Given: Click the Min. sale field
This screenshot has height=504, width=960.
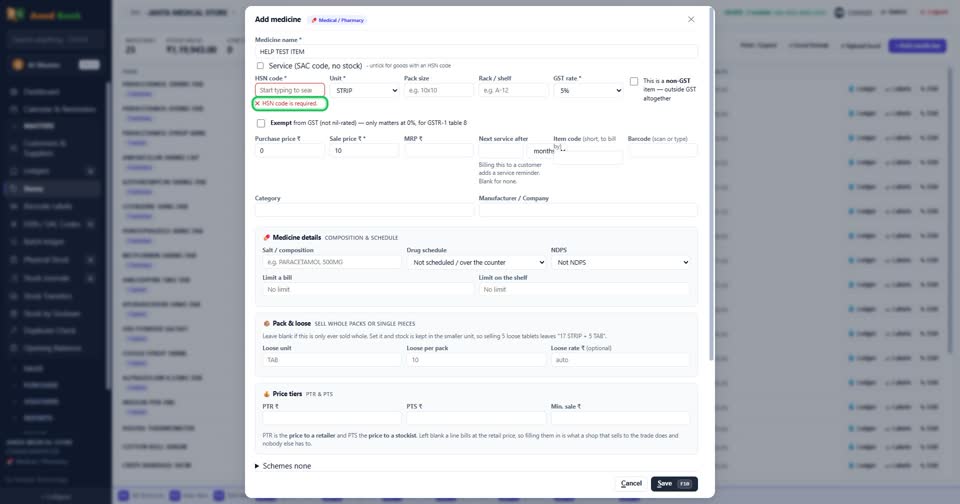Looking at the screenshot, I should [x=620, y=418].
